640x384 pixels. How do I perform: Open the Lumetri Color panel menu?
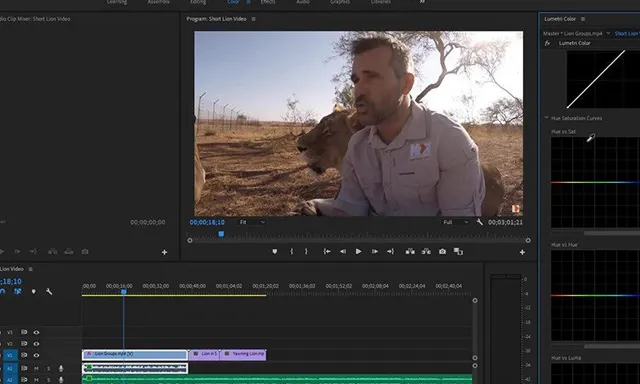583,19
